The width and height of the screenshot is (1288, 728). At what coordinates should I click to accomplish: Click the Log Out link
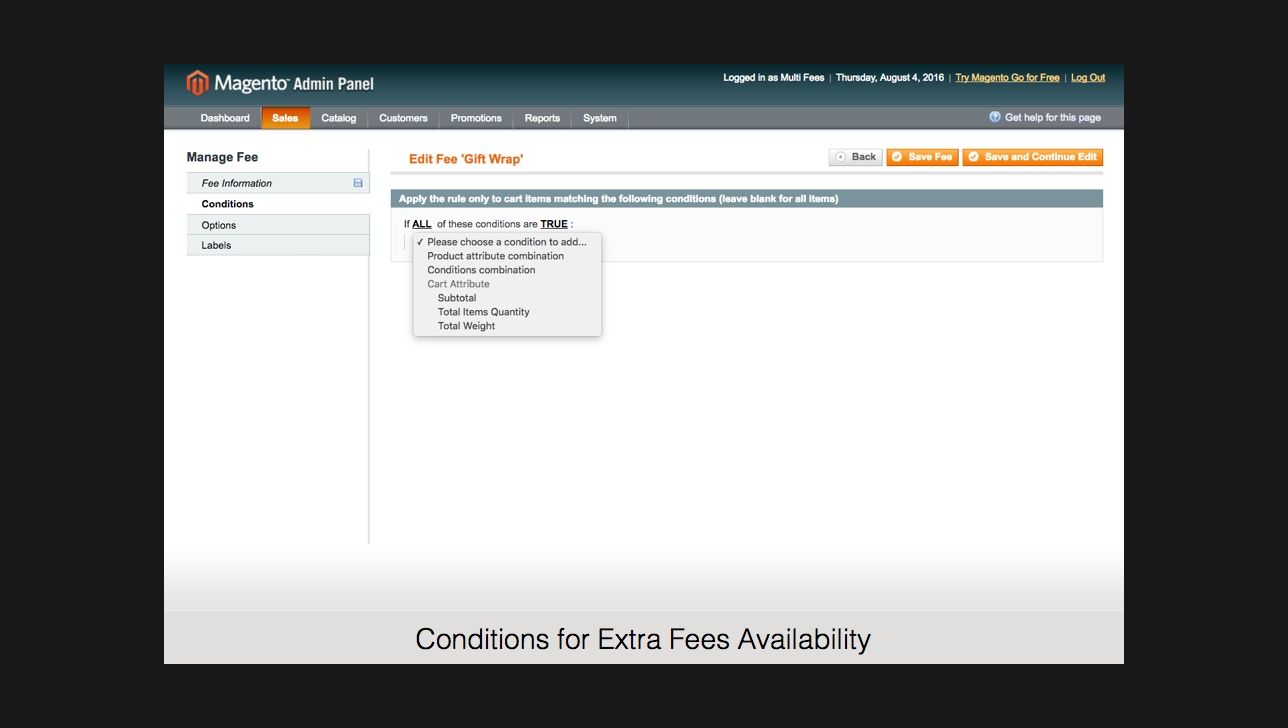pyautogui.click(x=1087, y=77)
